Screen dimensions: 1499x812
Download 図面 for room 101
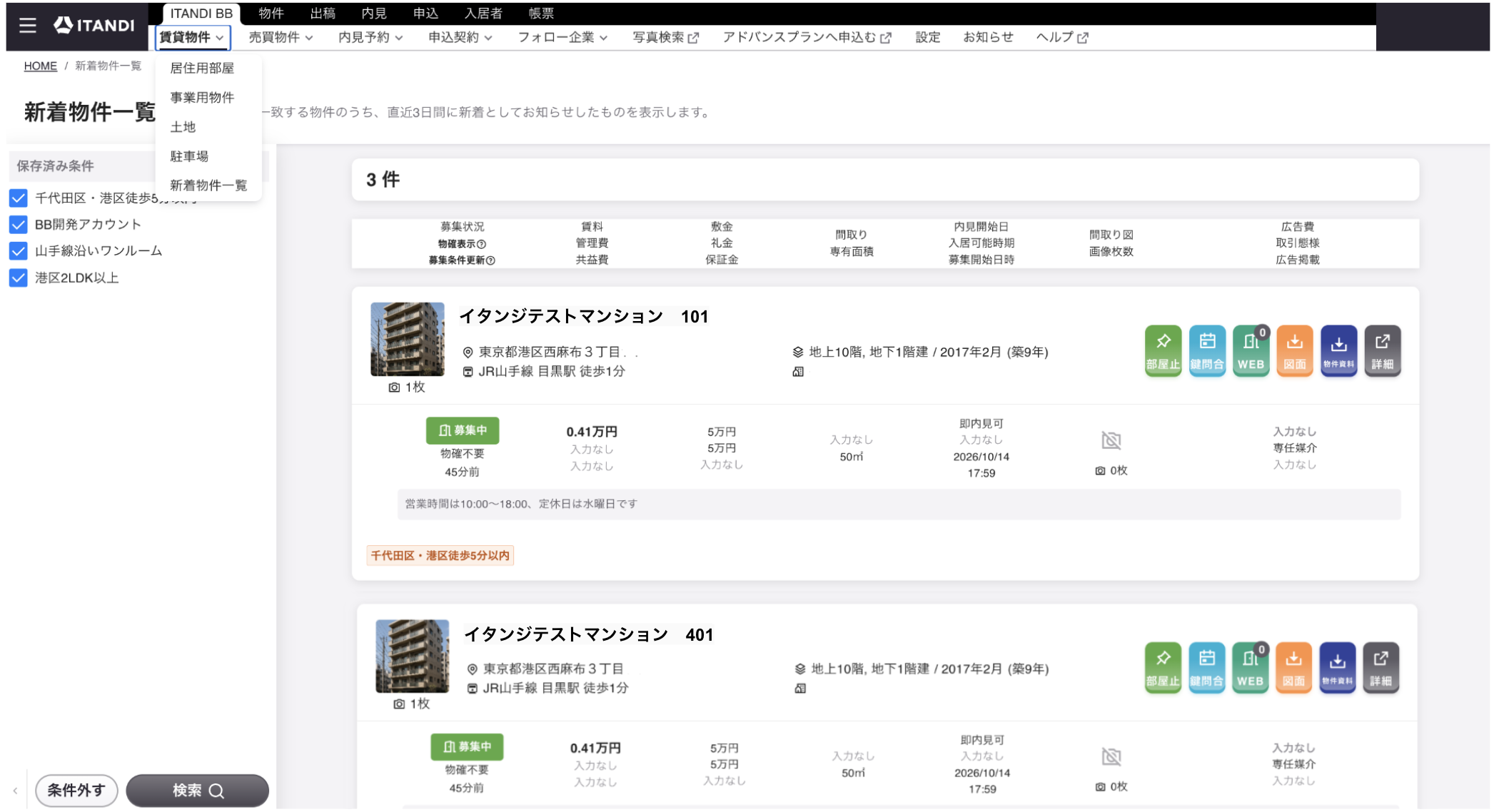[1295, 350]
